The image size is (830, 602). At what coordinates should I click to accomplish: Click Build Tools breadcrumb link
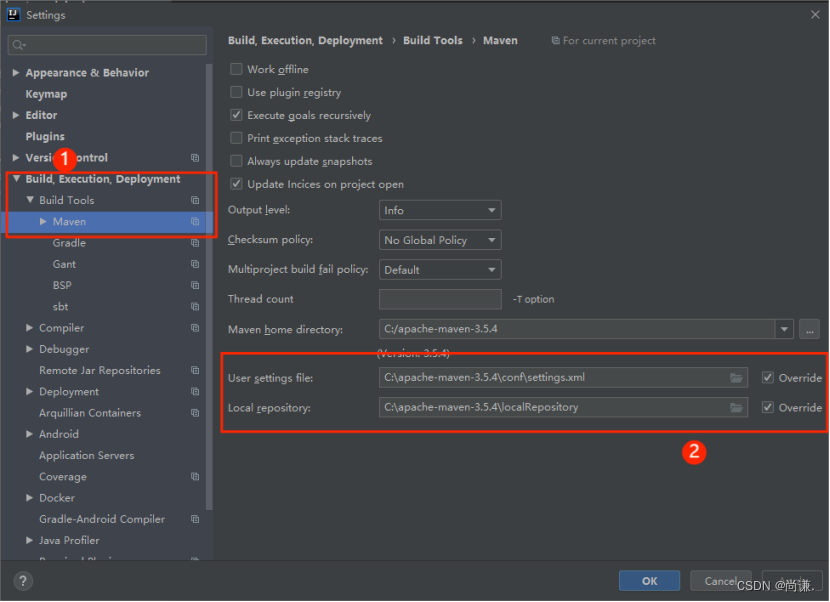coord(432,40)
